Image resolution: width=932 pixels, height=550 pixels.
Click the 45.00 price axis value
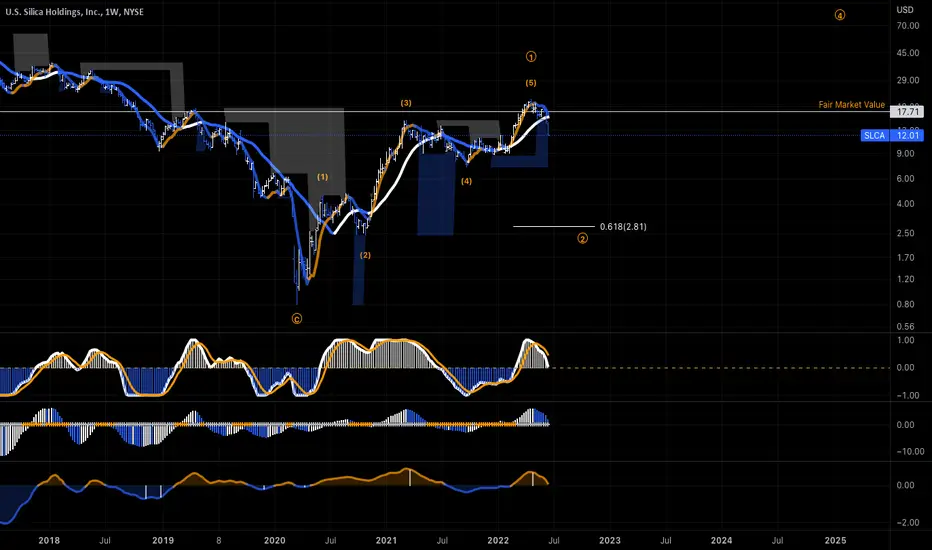pos(908,53)
